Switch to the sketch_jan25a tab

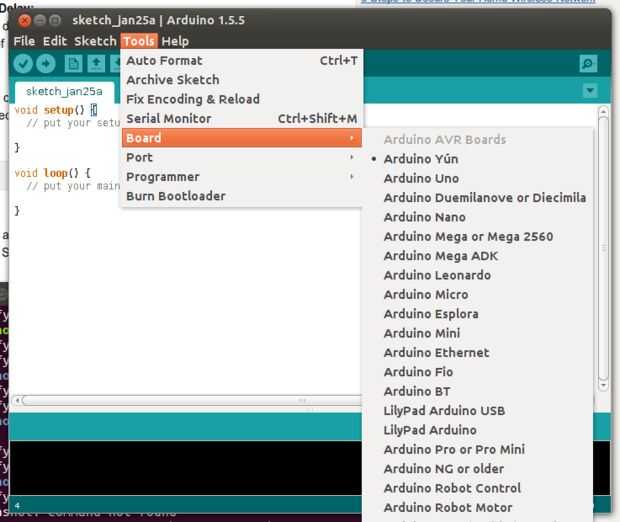click(x=64, y=92)
